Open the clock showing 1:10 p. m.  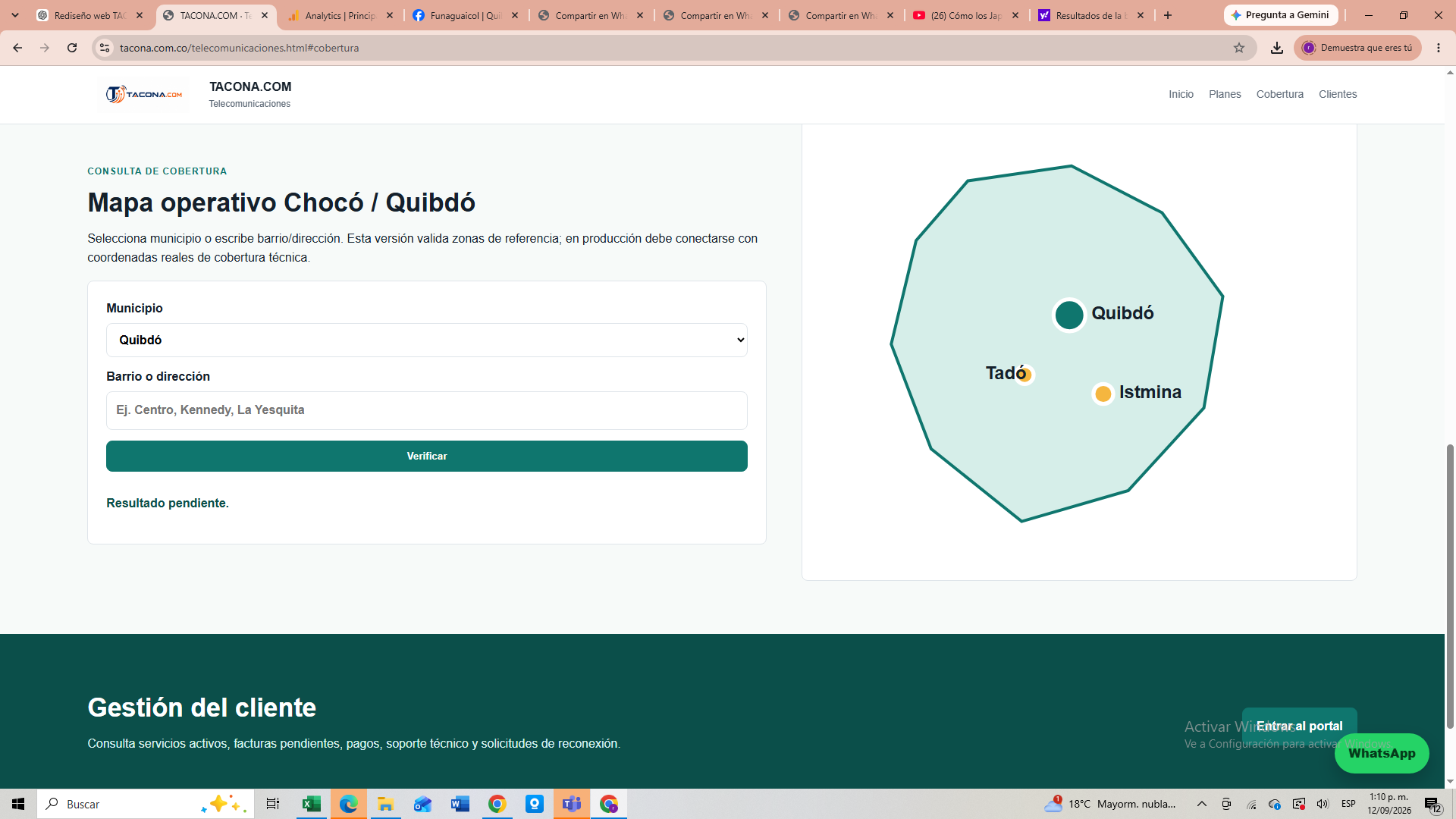[1389, 804]
